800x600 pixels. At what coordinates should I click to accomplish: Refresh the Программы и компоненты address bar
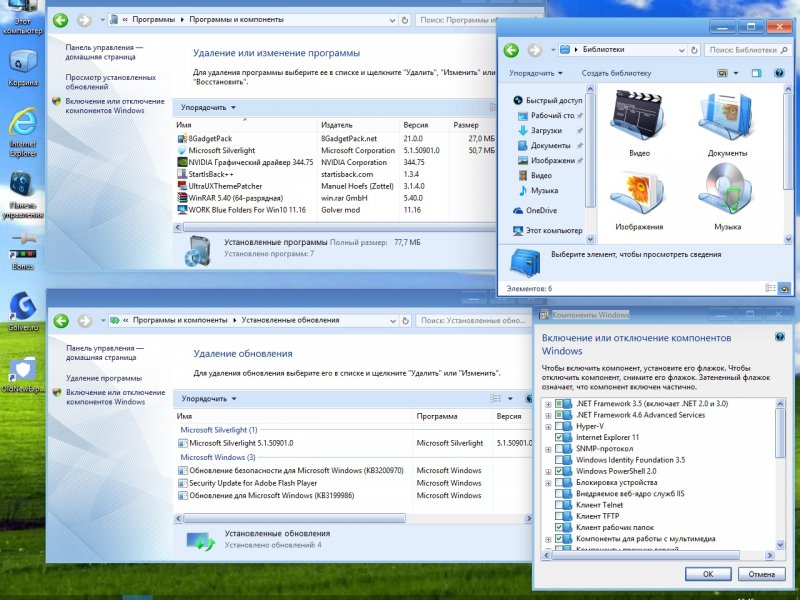405,20
